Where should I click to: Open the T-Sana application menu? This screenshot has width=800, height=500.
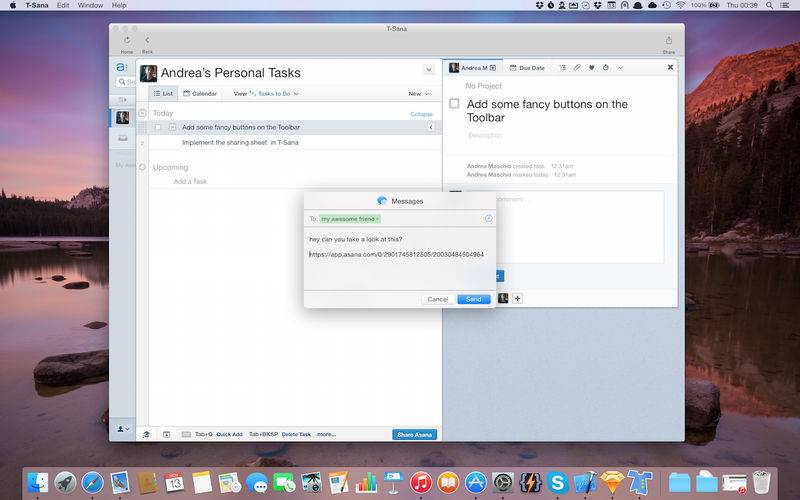[x=37, y=5]
